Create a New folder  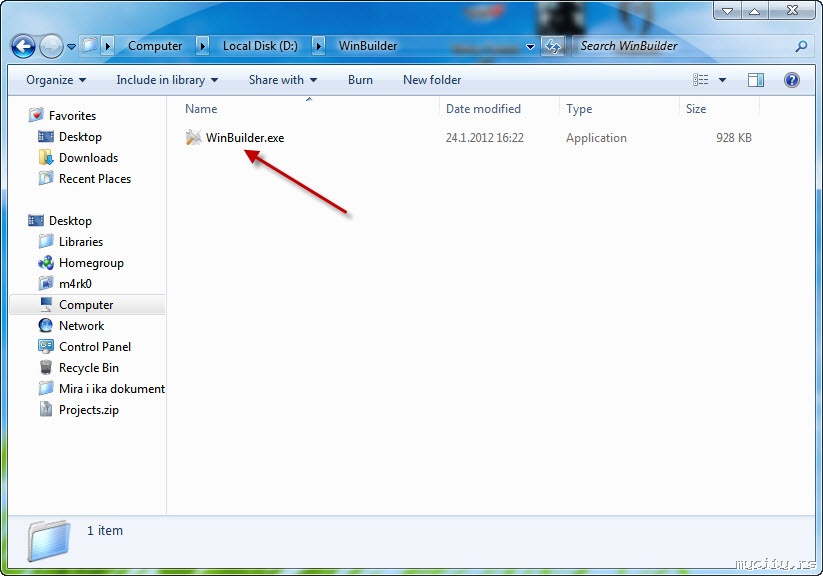432,80
